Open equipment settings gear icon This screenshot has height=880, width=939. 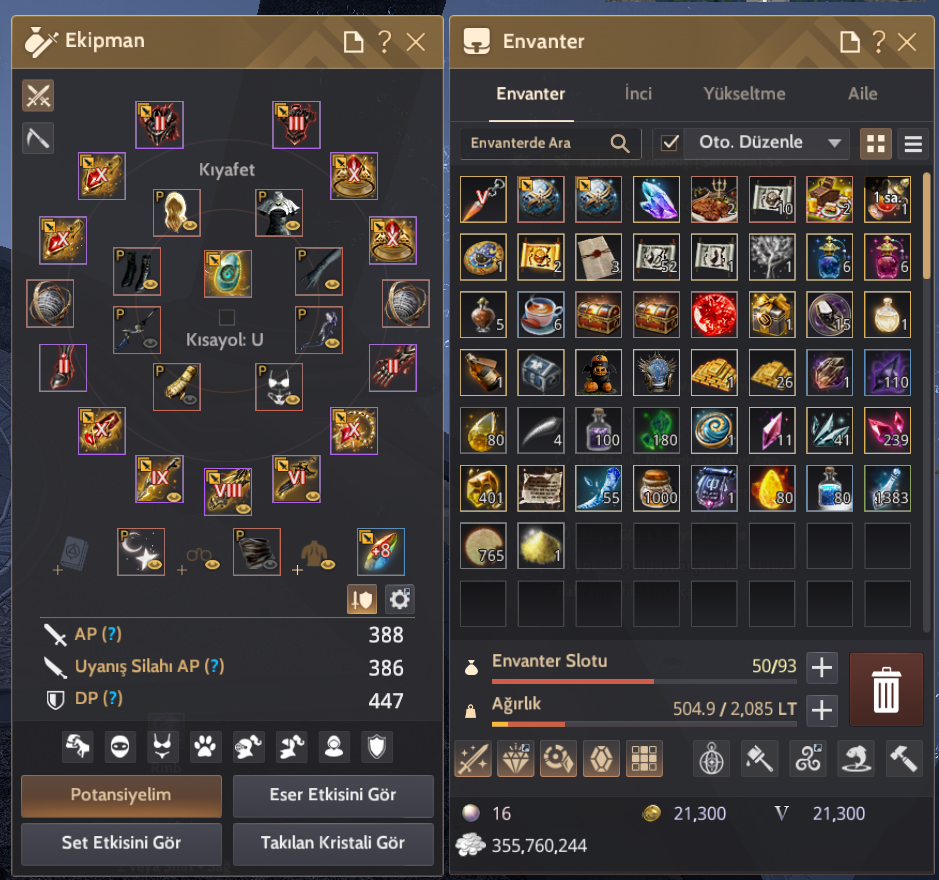point(399,598)
